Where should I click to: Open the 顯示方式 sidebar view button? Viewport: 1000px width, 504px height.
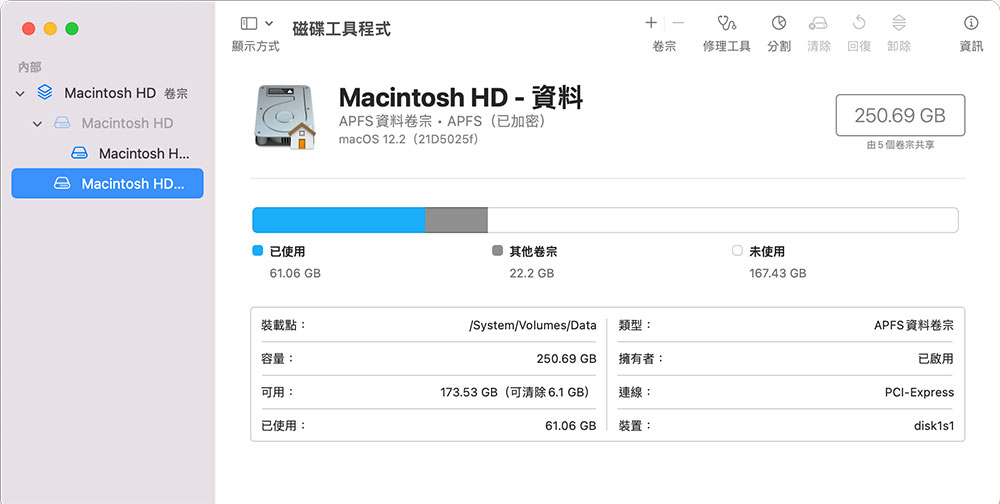[x=249, y=24]
